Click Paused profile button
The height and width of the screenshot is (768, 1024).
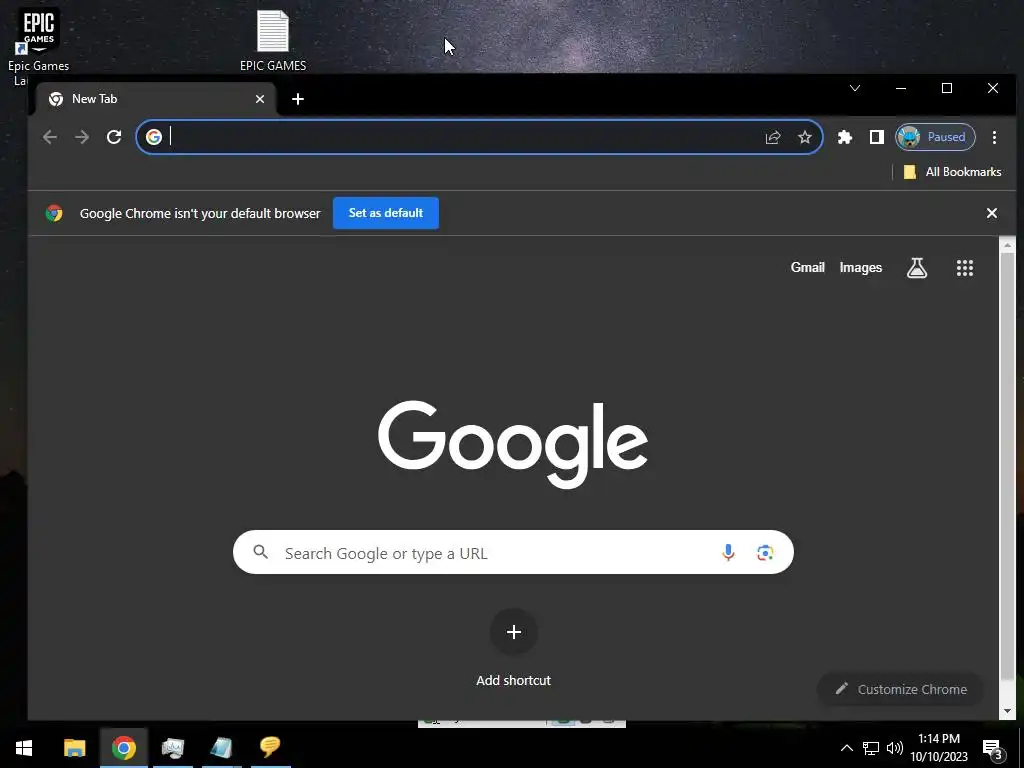pos(935,137)
